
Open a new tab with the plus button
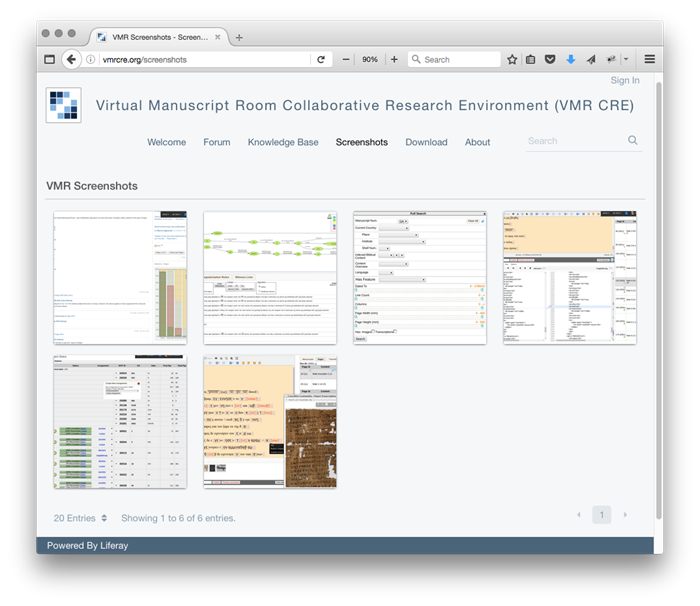(x=239, y=37)
